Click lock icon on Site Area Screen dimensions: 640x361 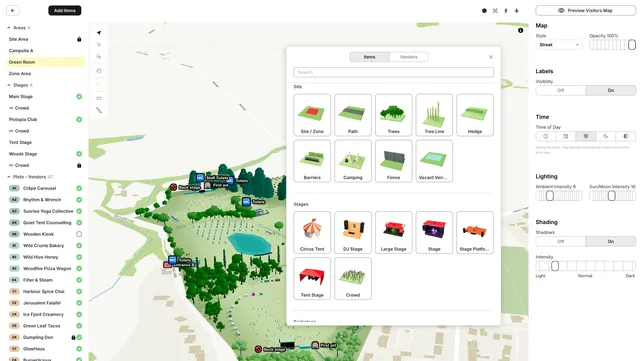click(x=79, y=39)
